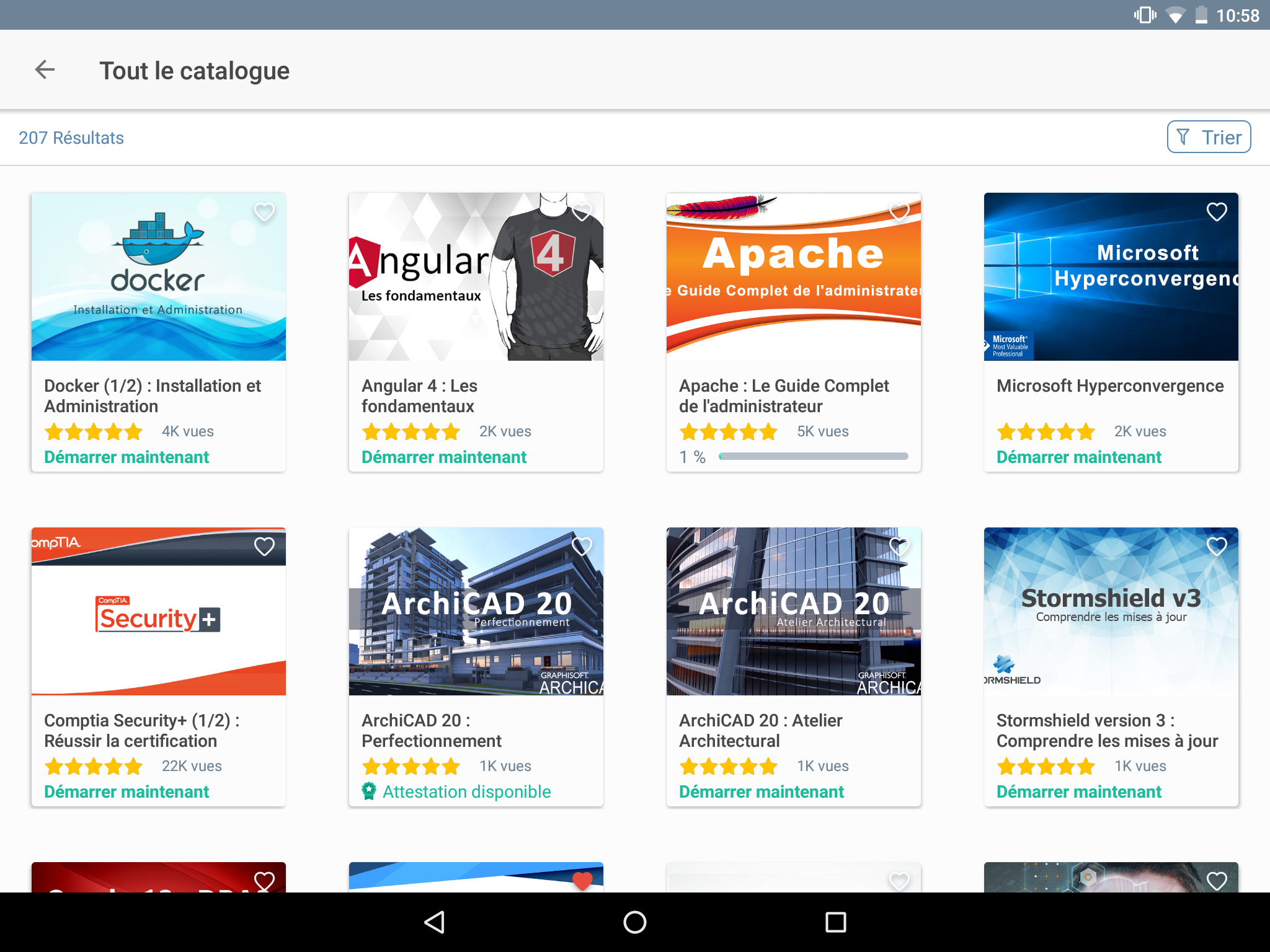Tap the vibrate mode status icon
1270x952 pixels.
click(x=1145, y=15)
